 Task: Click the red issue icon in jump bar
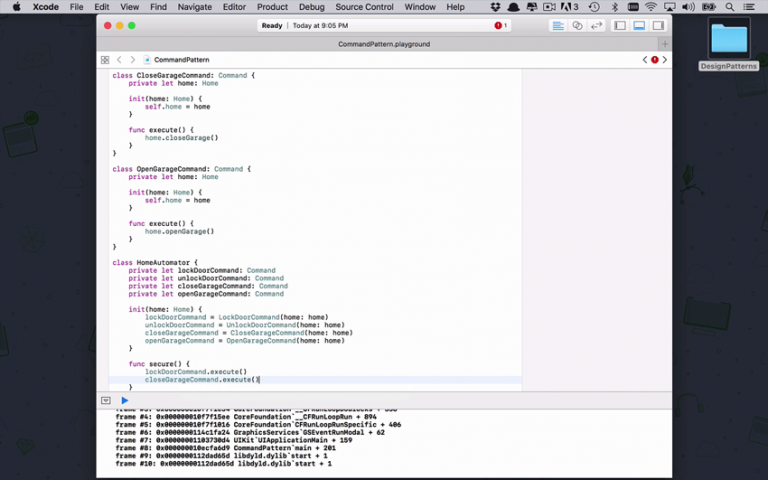(x=654, y=60)
